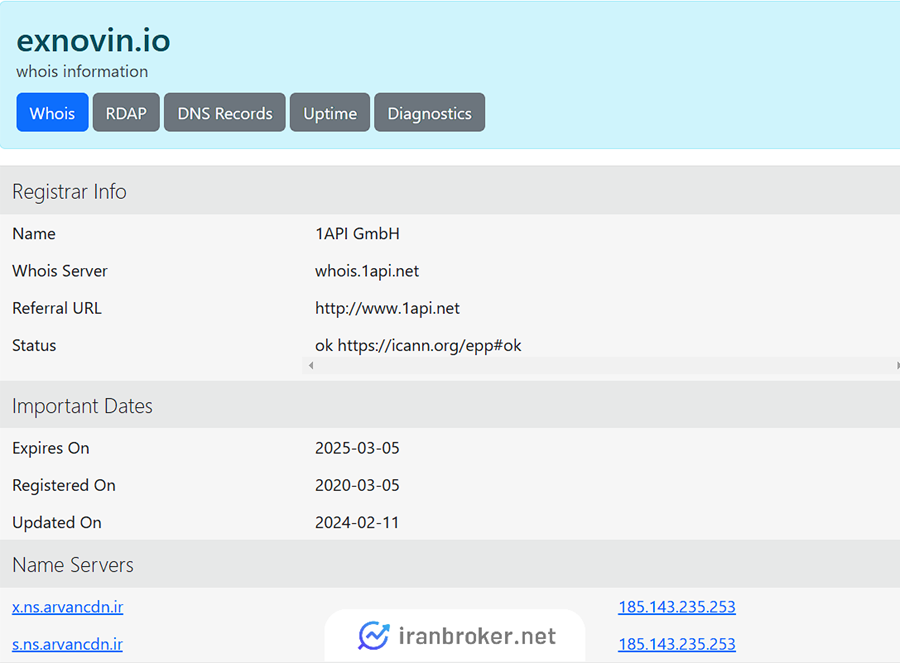Click the right arrow of the Status scrollbar
This screenshot has width=900, height=663.
pos(897,366)
